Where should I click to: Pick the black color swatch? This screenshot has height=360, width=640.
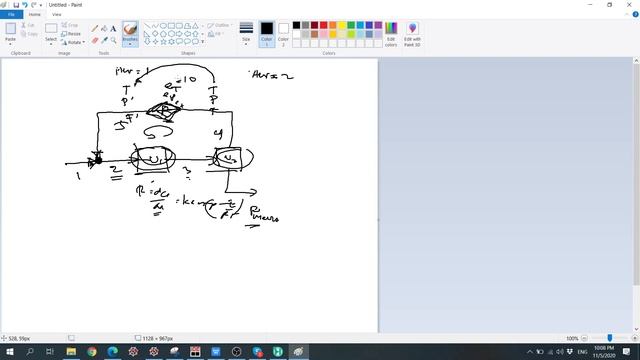coord(296,25)
